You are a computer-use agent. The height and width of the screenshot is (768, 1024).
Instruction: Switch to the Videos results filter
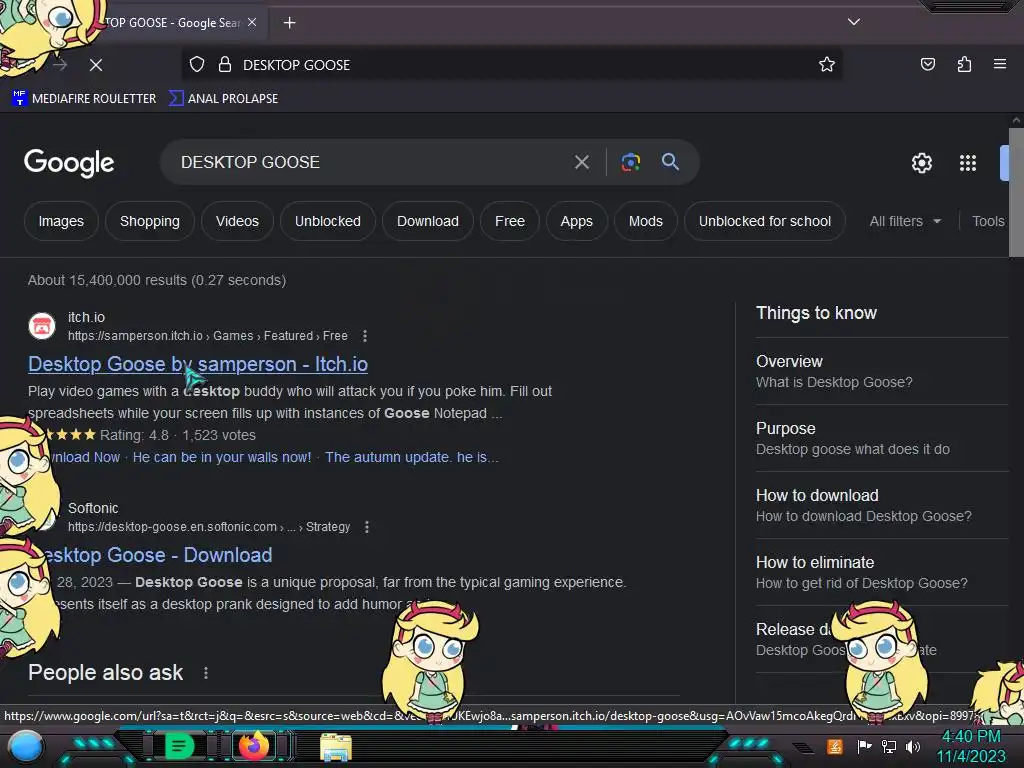tap(237, 221)
